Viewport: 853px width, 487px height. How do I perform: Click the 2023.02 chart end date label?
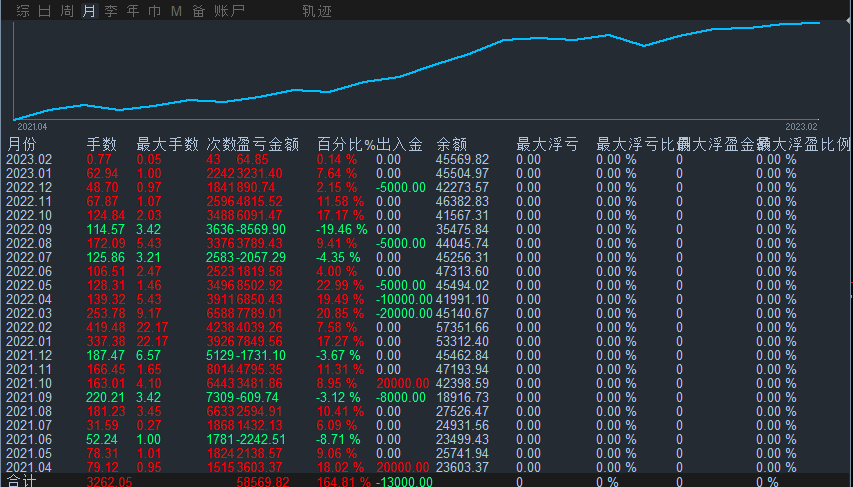click(801, 127)
